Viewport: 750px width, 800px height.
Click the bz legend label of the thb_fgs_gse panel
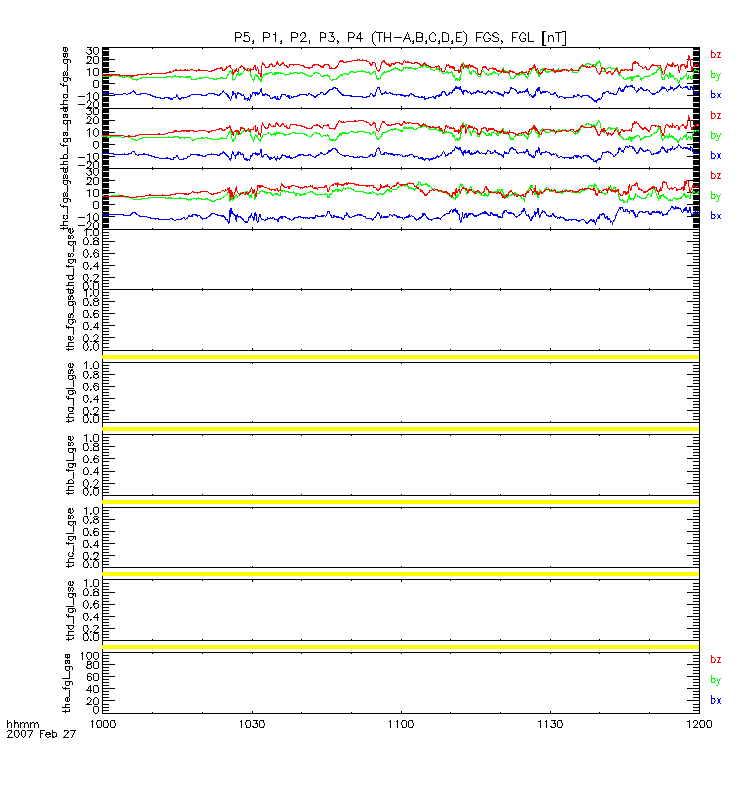pos(715,115)
